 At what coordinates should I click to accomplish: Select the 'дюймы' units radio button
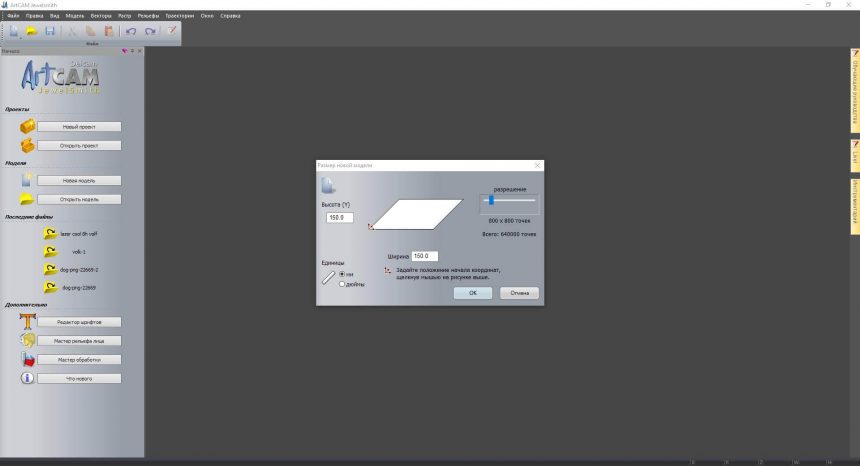point(342,284)
